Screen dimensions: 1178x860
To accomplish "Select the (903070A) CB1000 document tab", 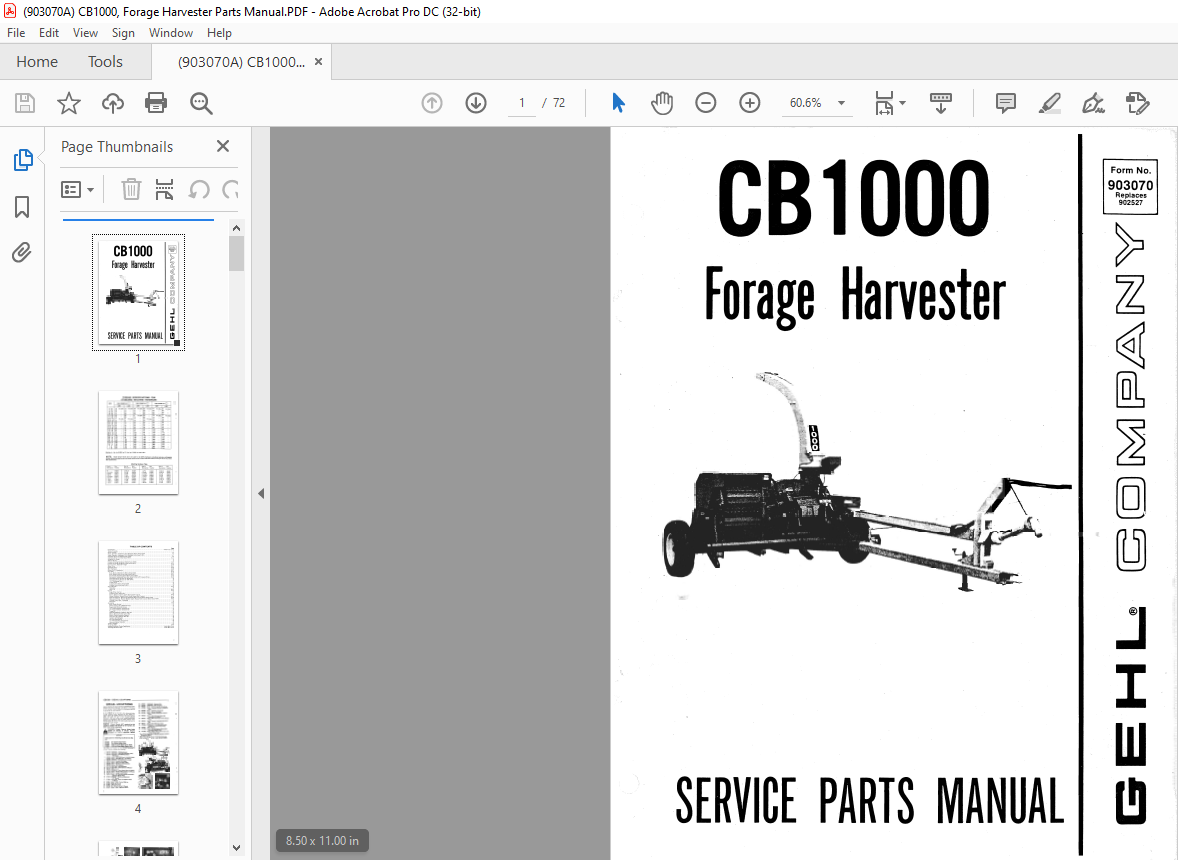I will (241, 62).
